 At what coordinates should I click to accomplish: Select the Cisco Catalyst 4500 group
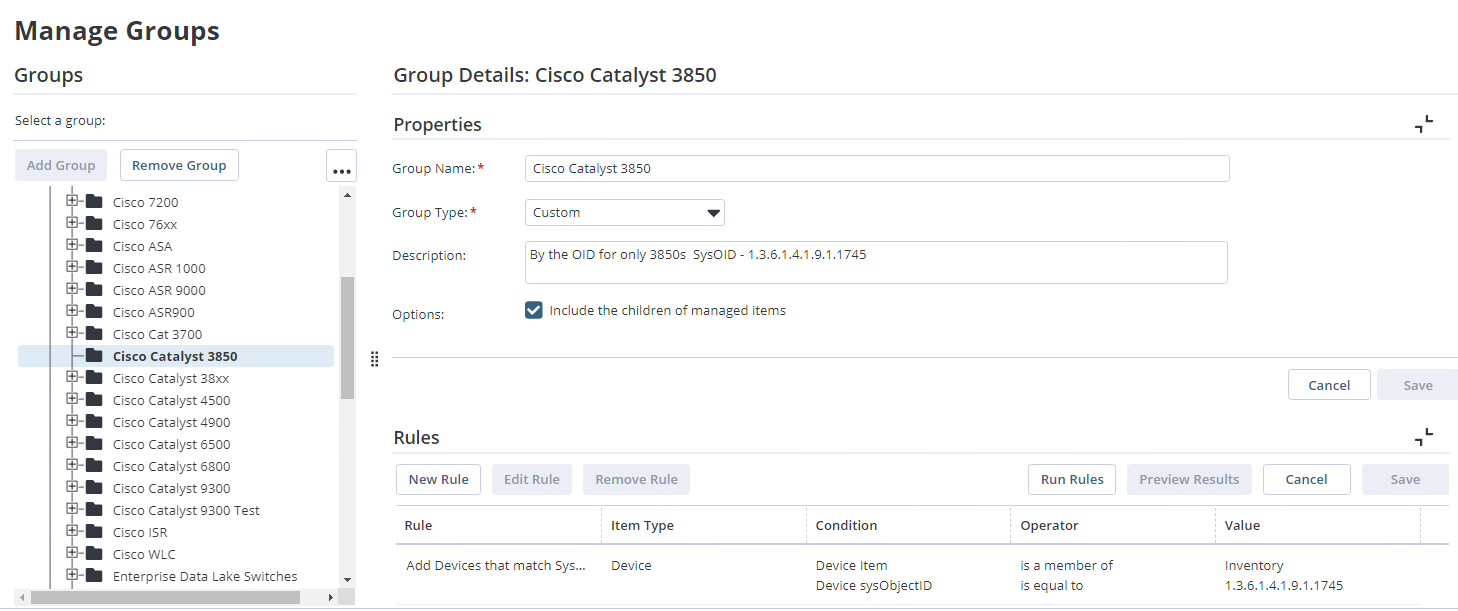tap(171, 400)
